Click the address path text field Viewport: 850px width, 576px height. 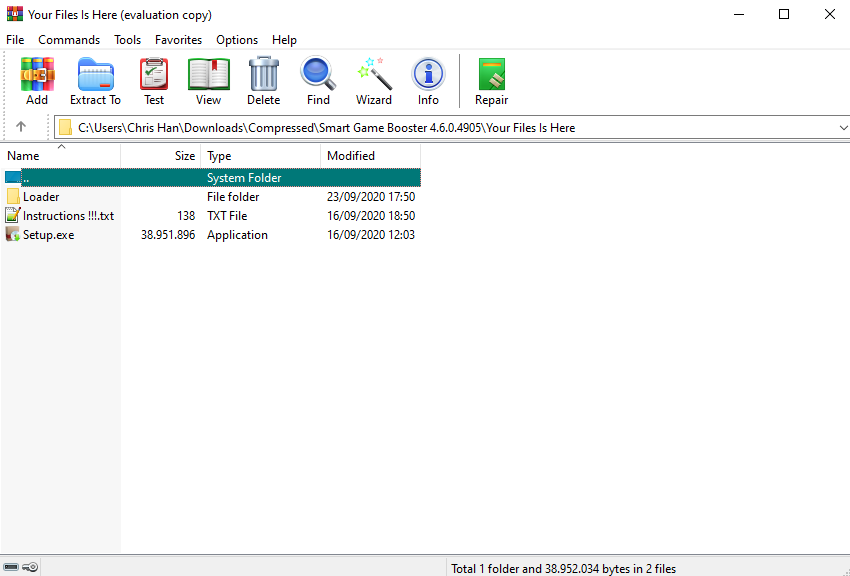(452, 127)
